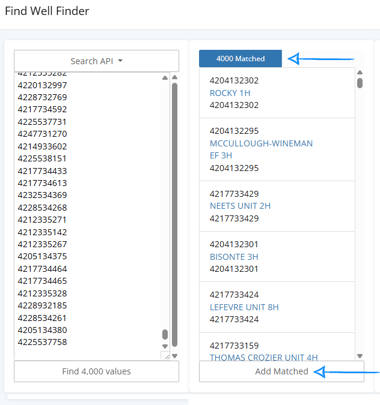
Task: Select API value 4232534369
Action: (x=42, y=195)
